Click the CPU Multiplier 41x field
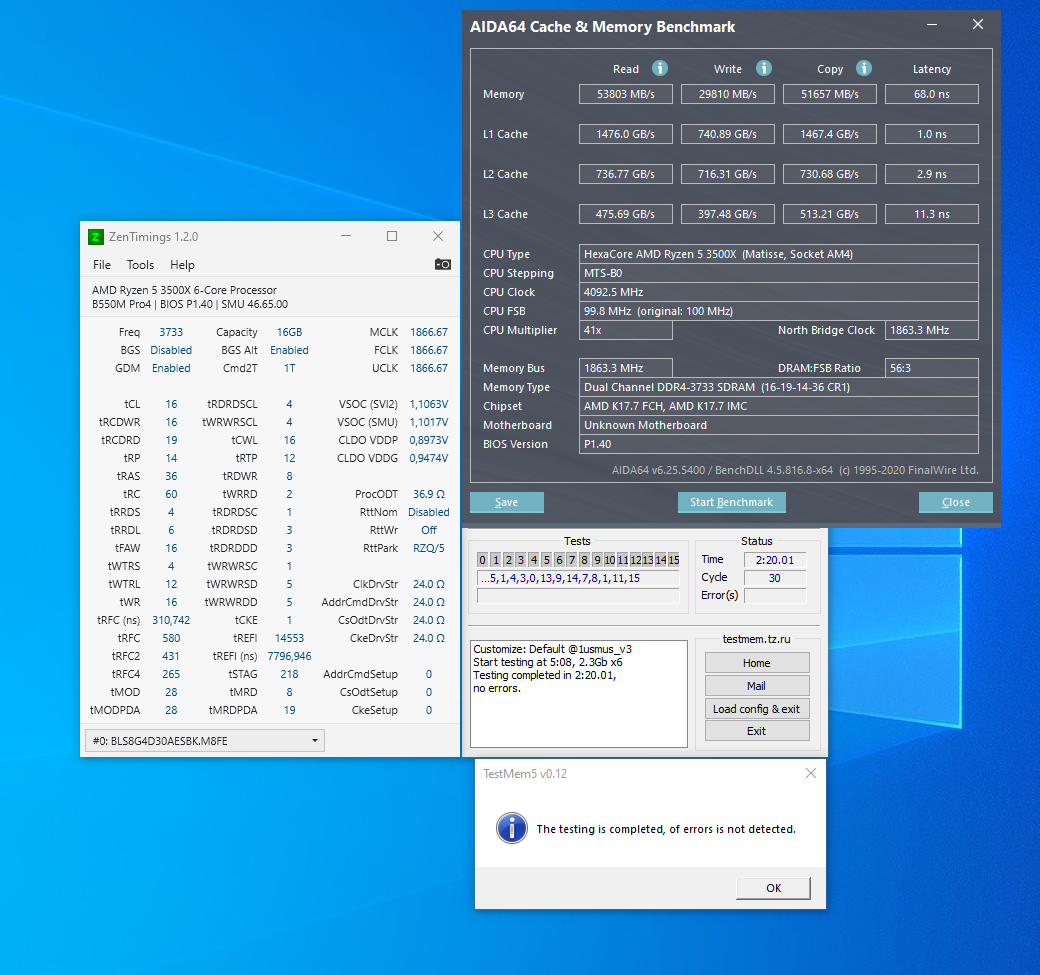Image resolution: width=1040 pixels, height=975 pixels. [625, 330]
